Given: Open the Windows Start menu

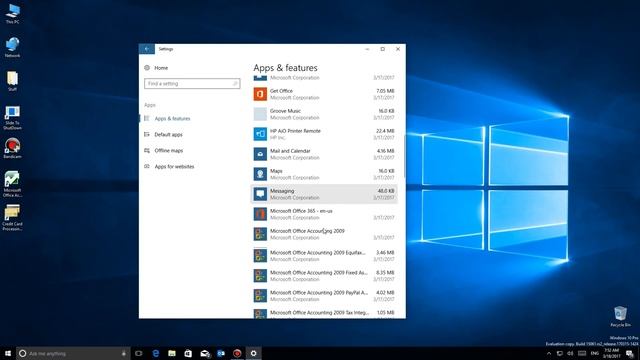Looking at the screenshot, I should click(8, 353).
